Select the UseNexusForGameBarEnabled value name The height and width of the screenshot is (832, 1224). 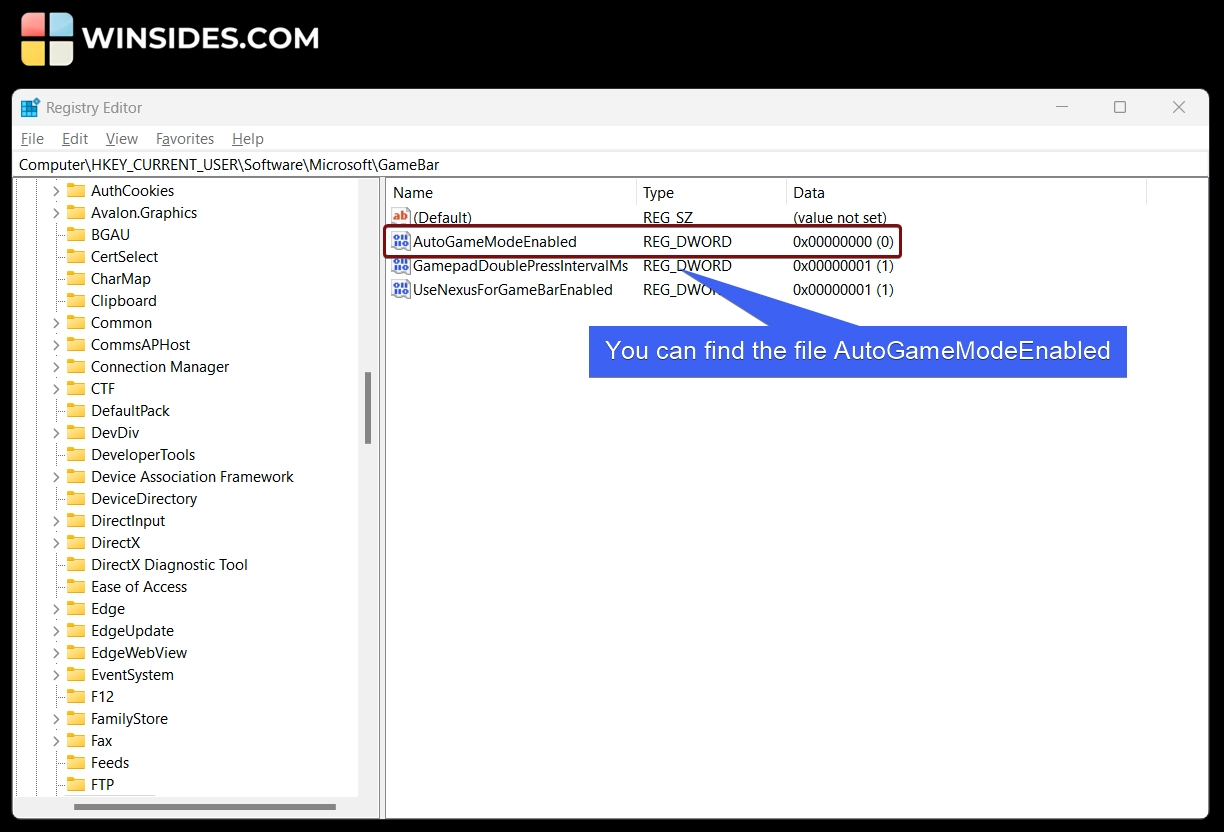[513, 290]
